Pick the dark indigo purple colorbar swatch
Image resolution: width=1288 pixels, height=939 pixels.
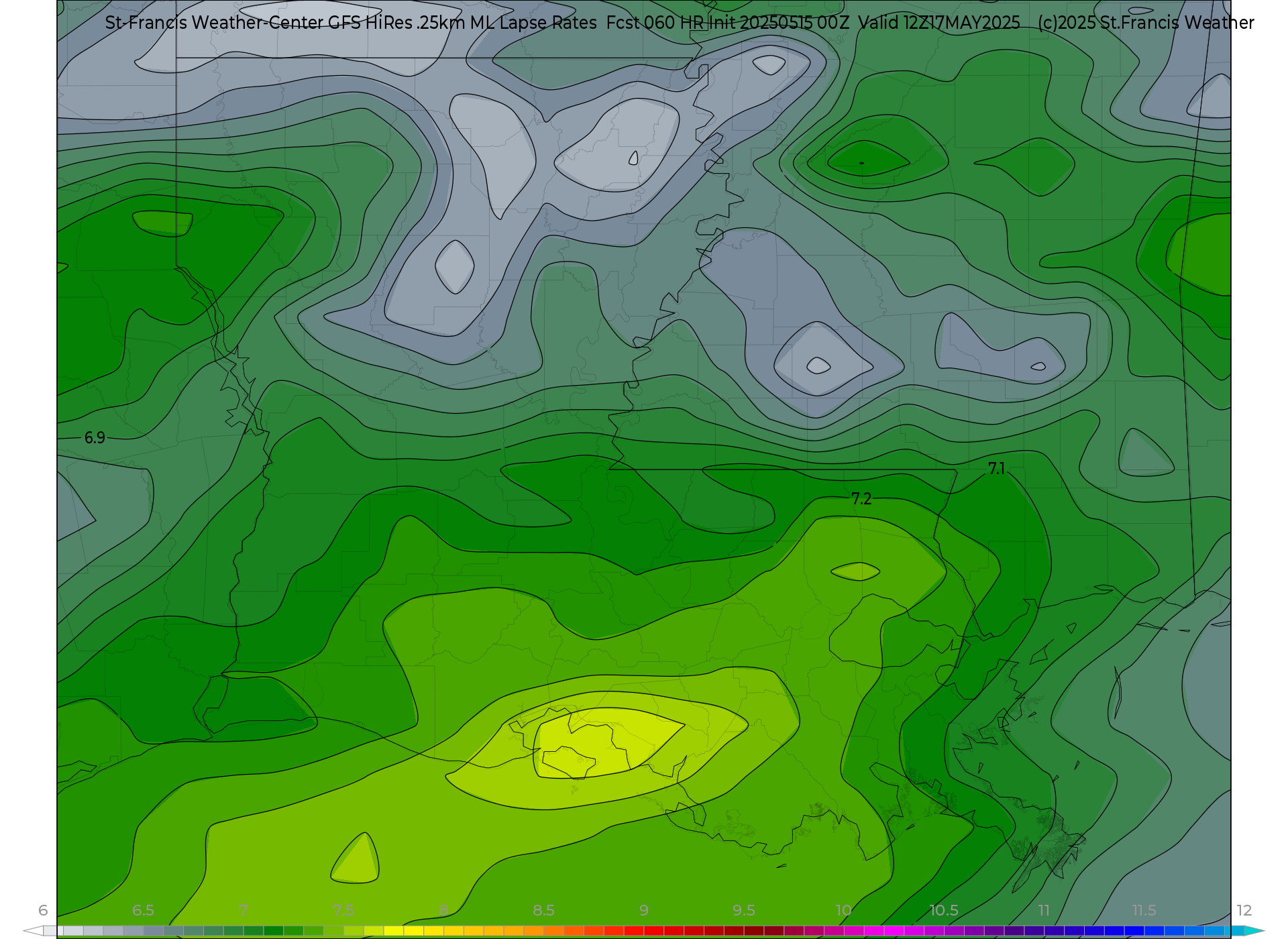1015,930
